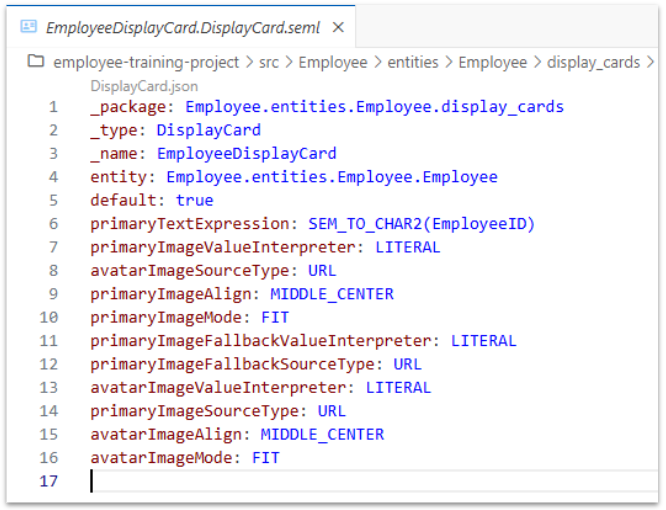The width and height of the screenshot is (666, 510).
Task: Expand the entities breadcrumb segment
Action: pyautogui.click(x=413, y=62)
